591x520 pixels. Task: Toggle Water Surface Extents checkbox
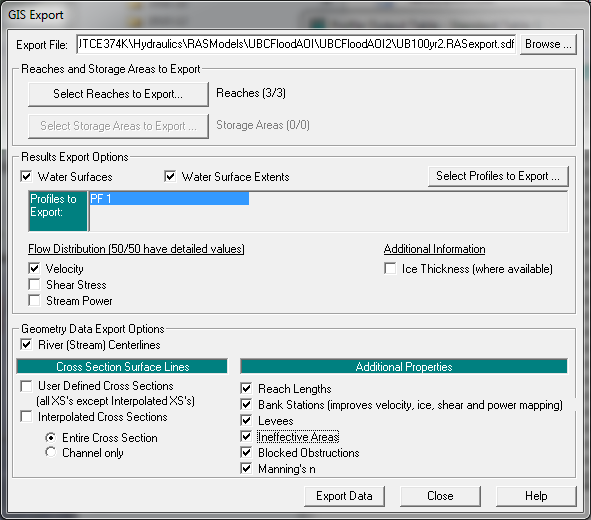(x=170, y=176)
